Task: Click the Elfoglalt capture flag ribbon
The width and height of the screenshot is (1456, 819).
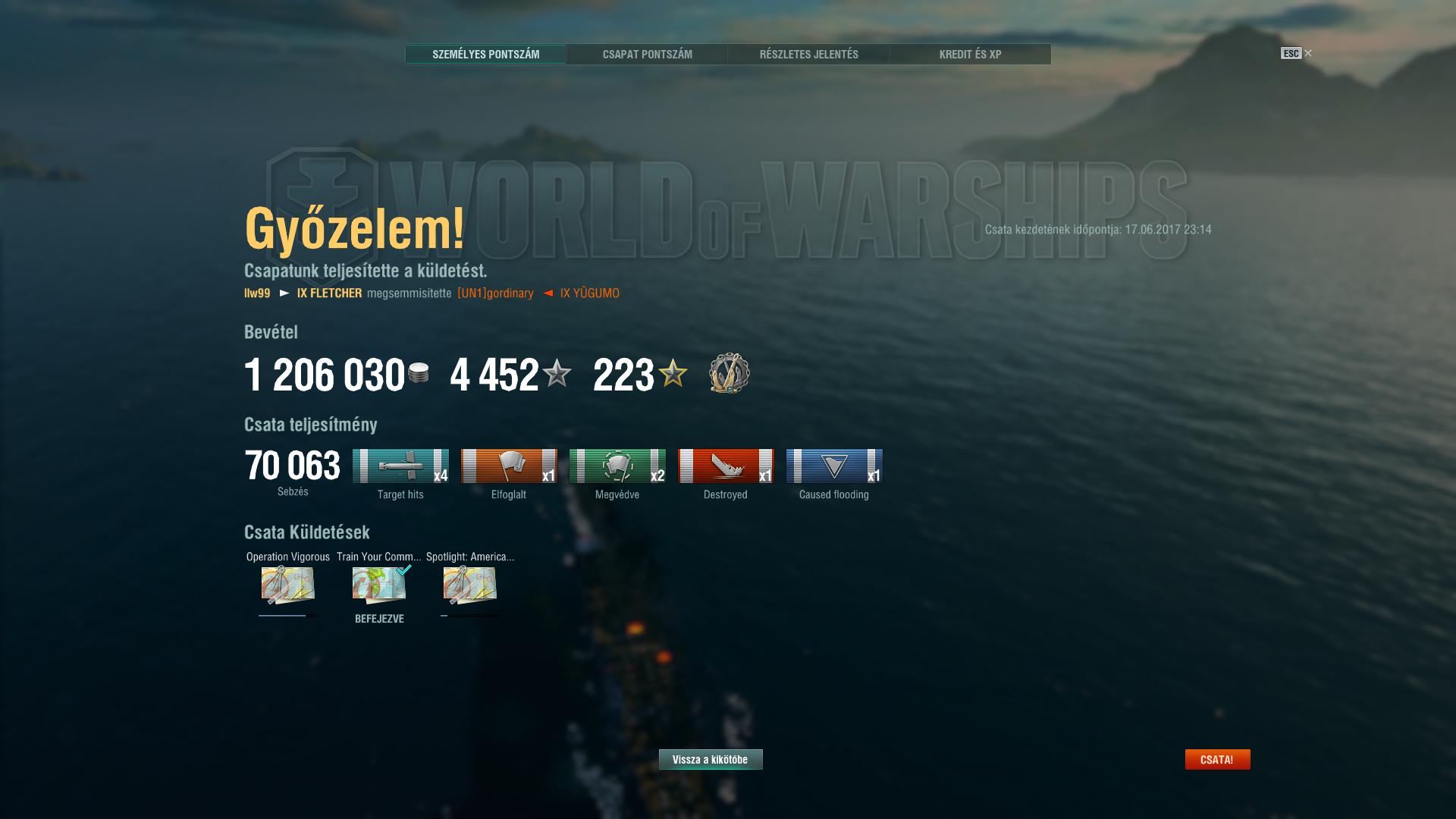Action: (x=509, y=466)
